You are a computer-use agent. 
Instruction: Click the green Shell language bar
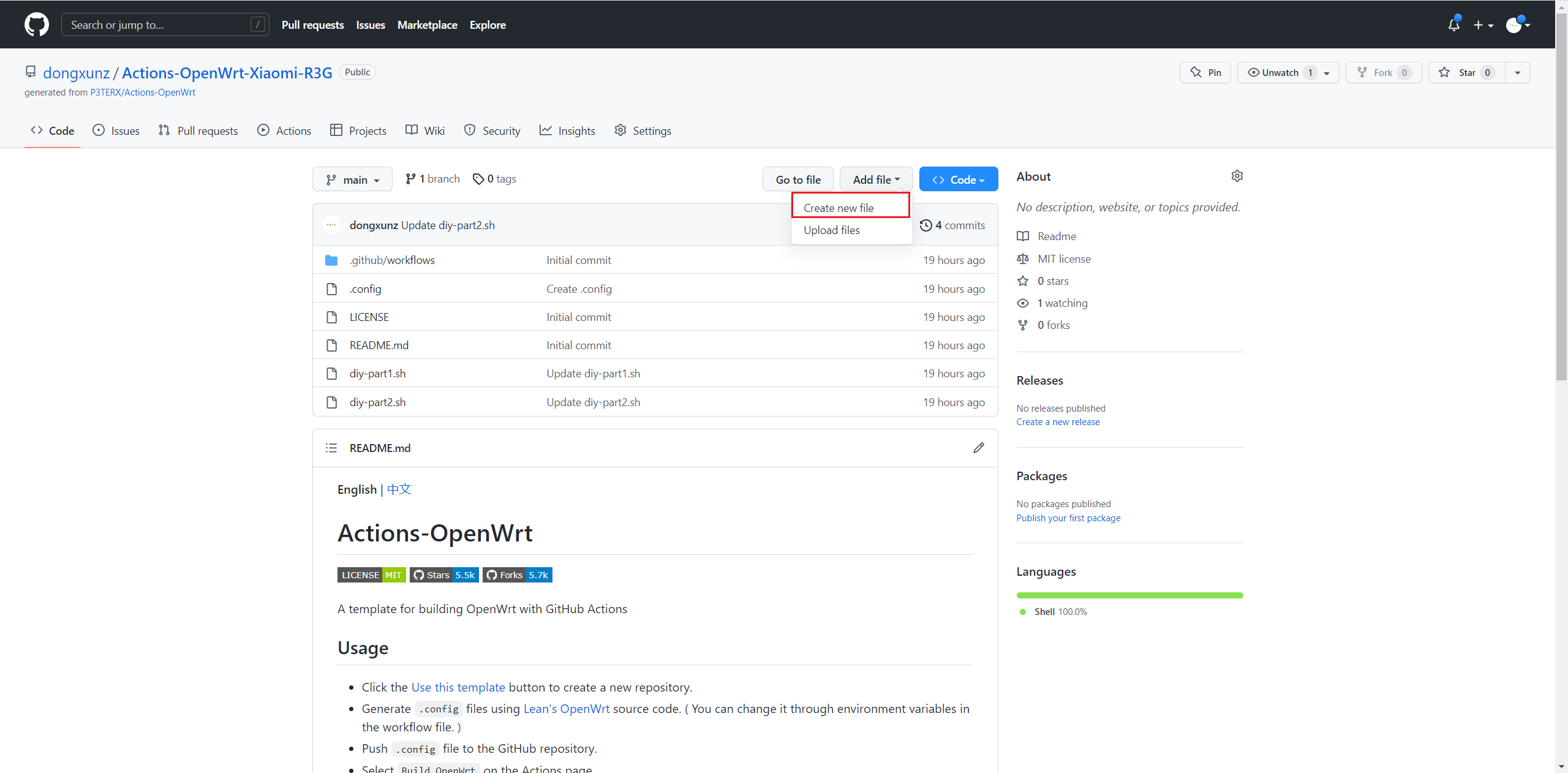1129,595
